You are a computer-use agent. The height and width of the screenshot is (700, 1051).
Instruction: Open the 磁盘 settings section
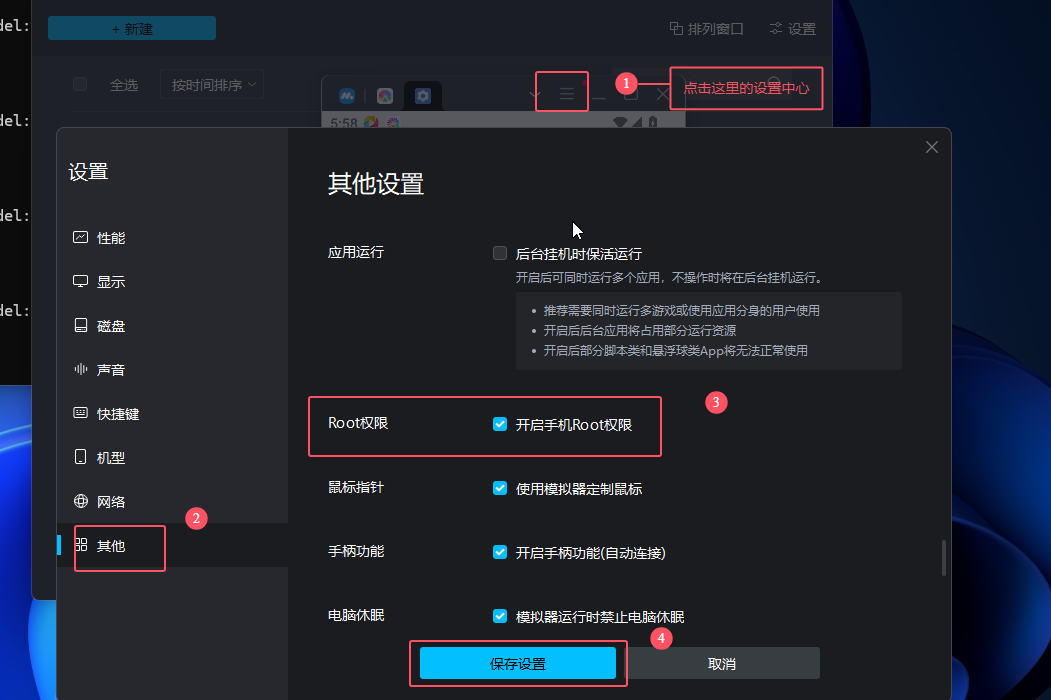point(172,326)
